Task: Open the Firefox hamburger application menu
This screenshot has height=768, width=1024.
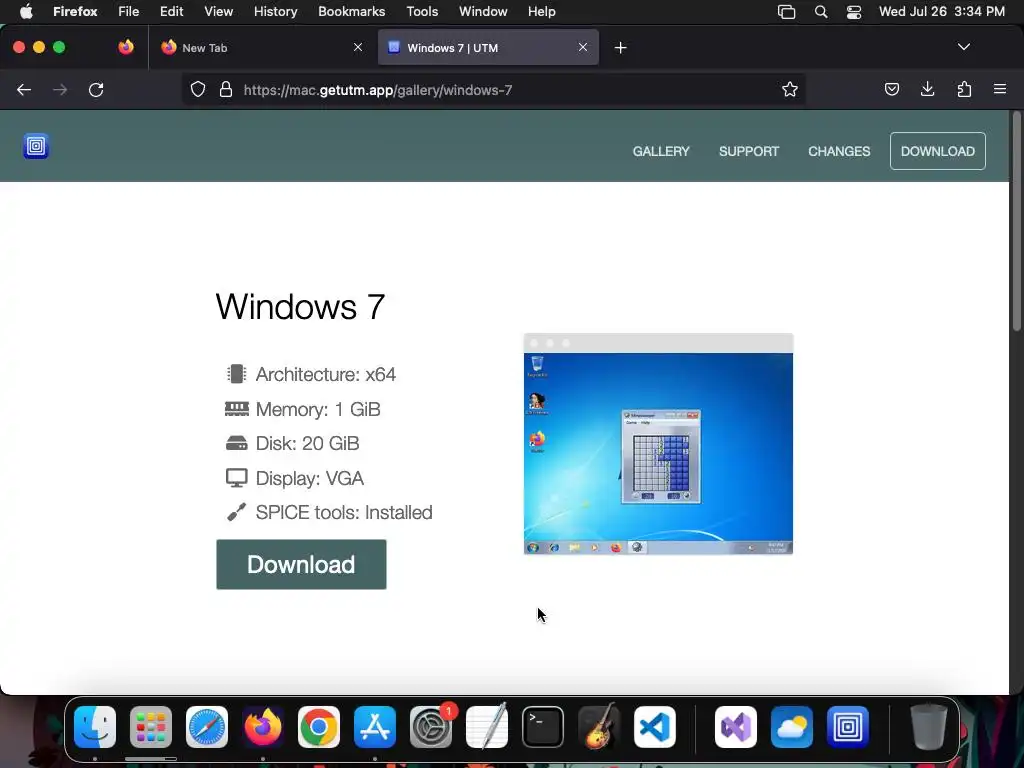Action: point(1000,89)
